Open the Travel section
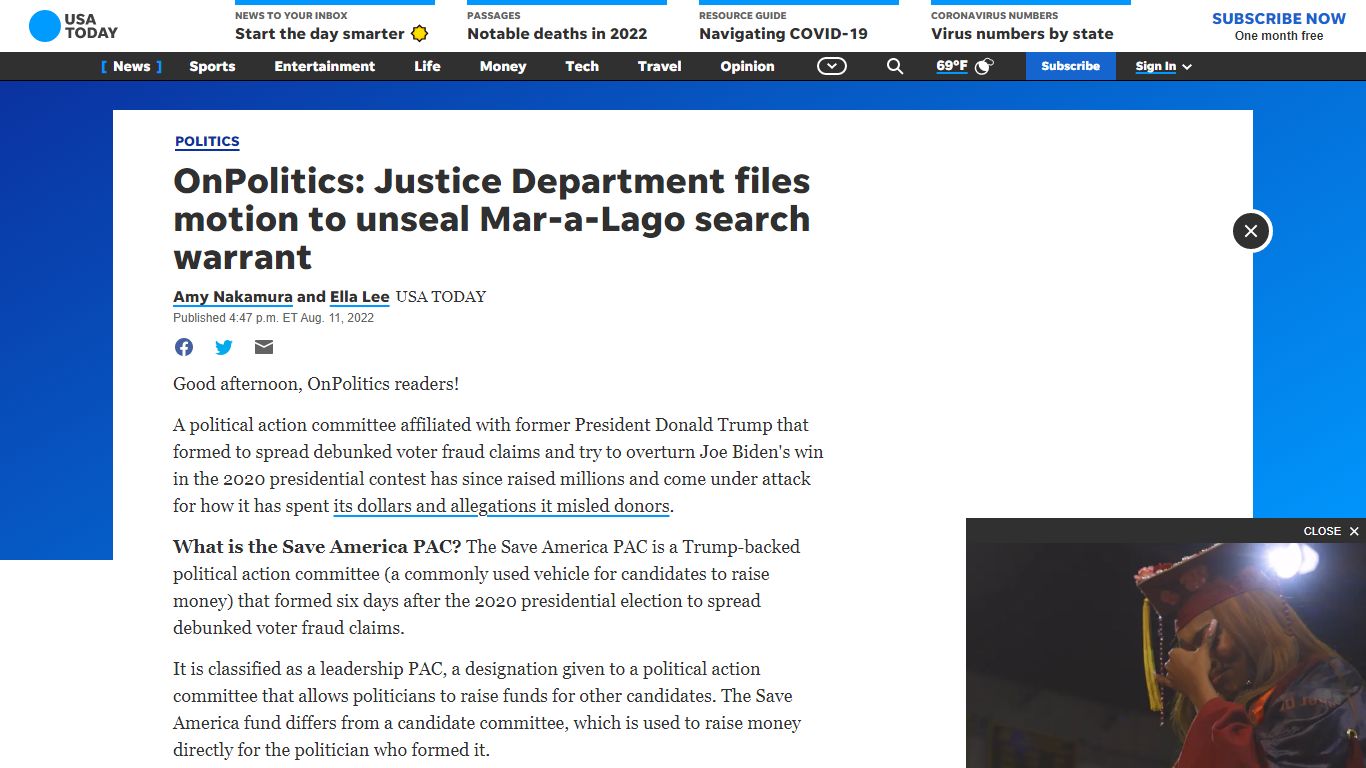This screenshot has width=1366, height=768. 660,66
